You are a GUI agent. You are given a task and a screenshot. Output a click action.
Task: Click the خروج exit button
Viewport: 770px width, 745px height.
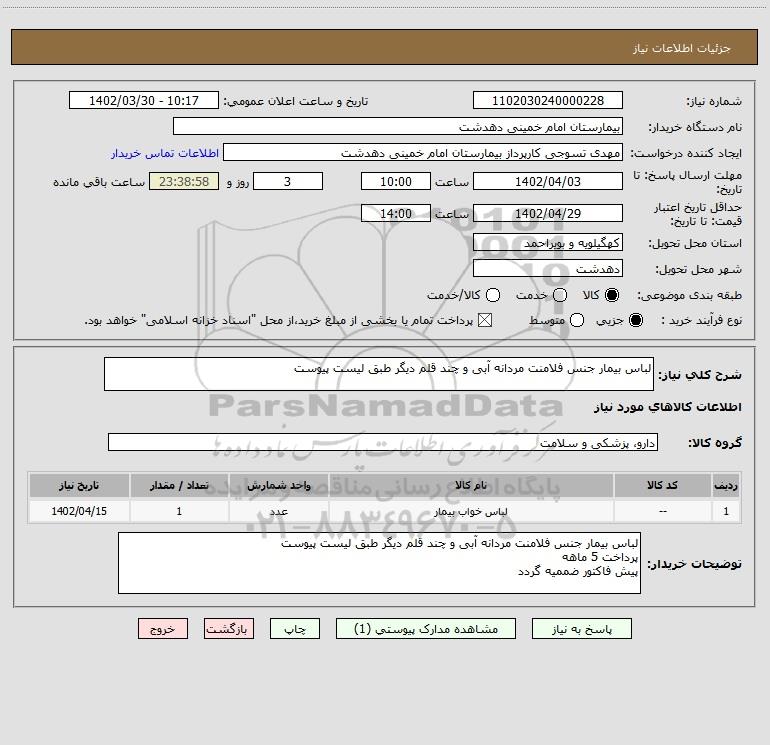163,629
